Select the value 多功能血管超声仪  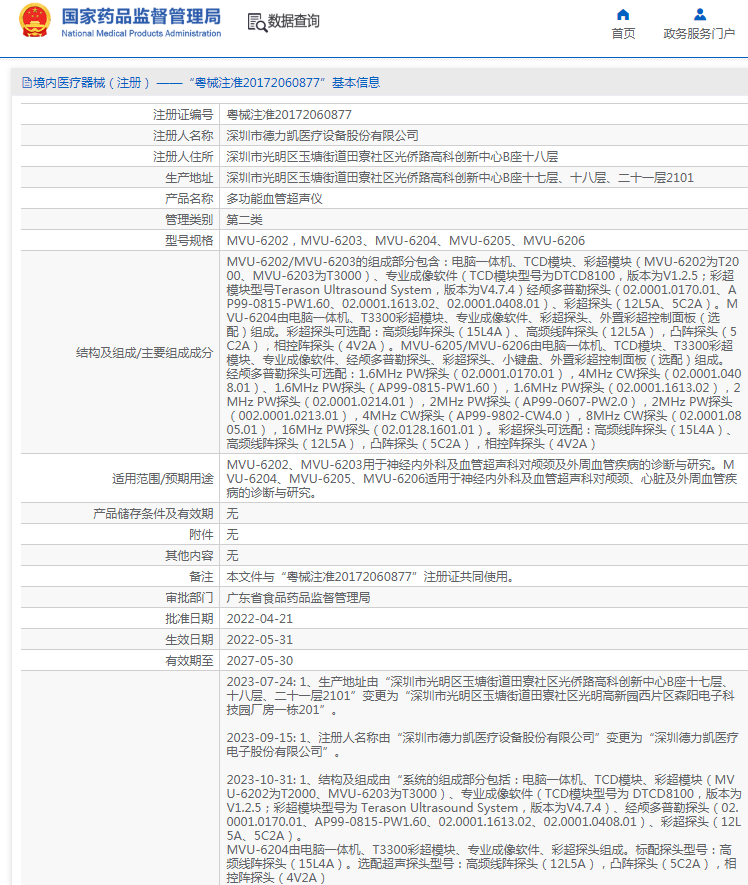tap(274, 199)
